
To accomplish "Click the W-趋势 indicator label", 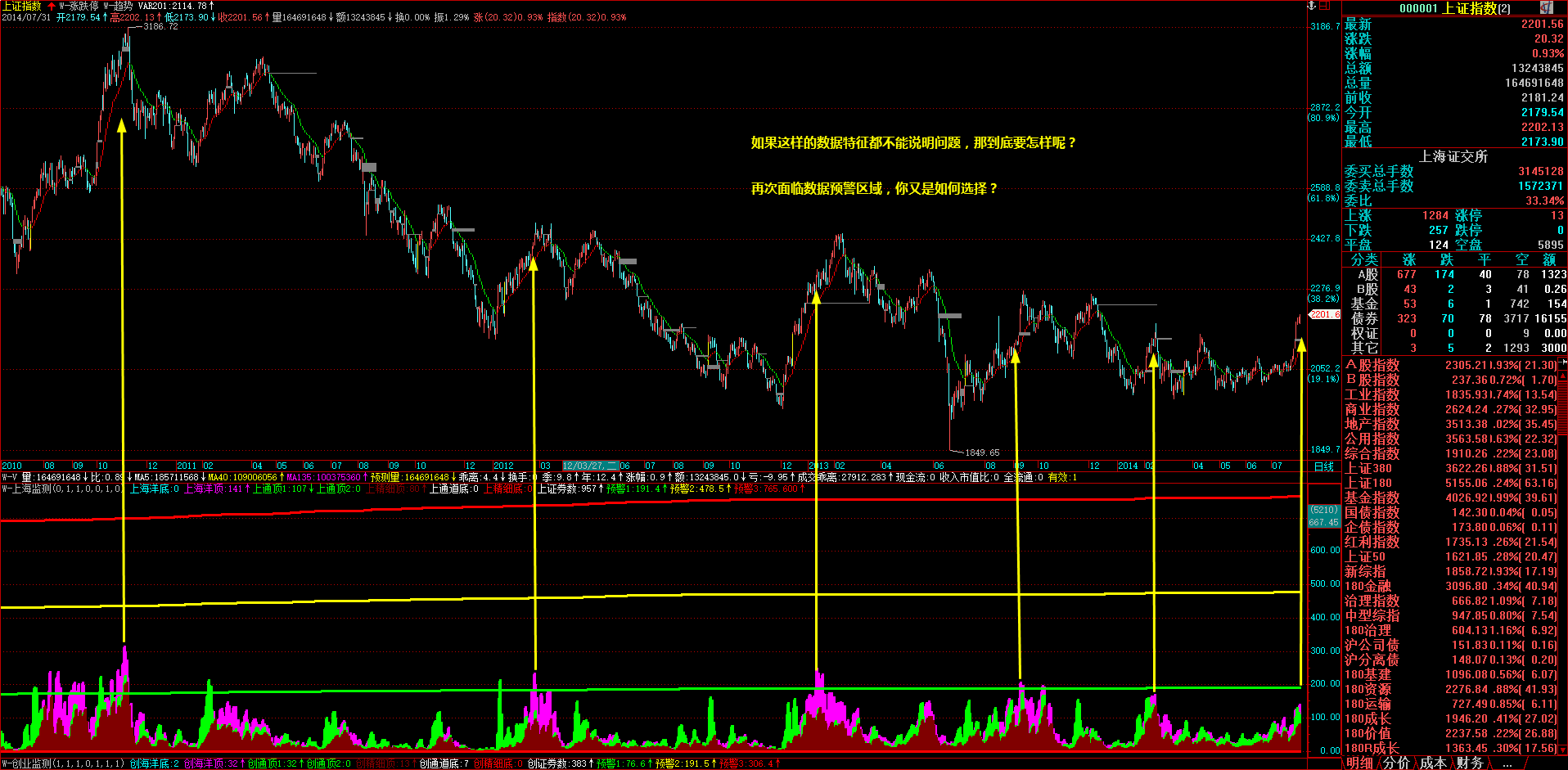I will (119, 6).
